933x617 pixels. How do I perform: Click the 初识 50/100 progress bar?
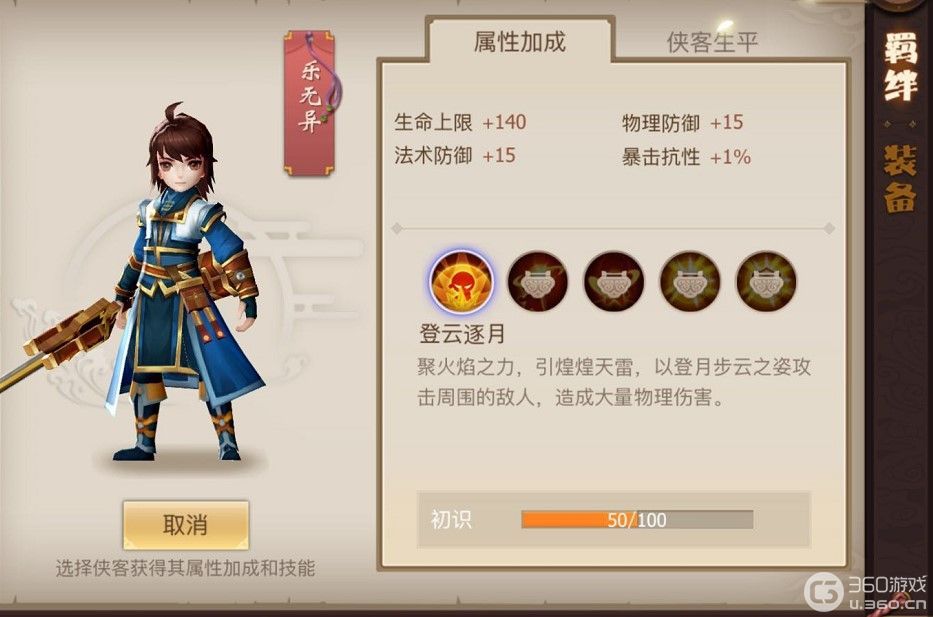point(637,519)
